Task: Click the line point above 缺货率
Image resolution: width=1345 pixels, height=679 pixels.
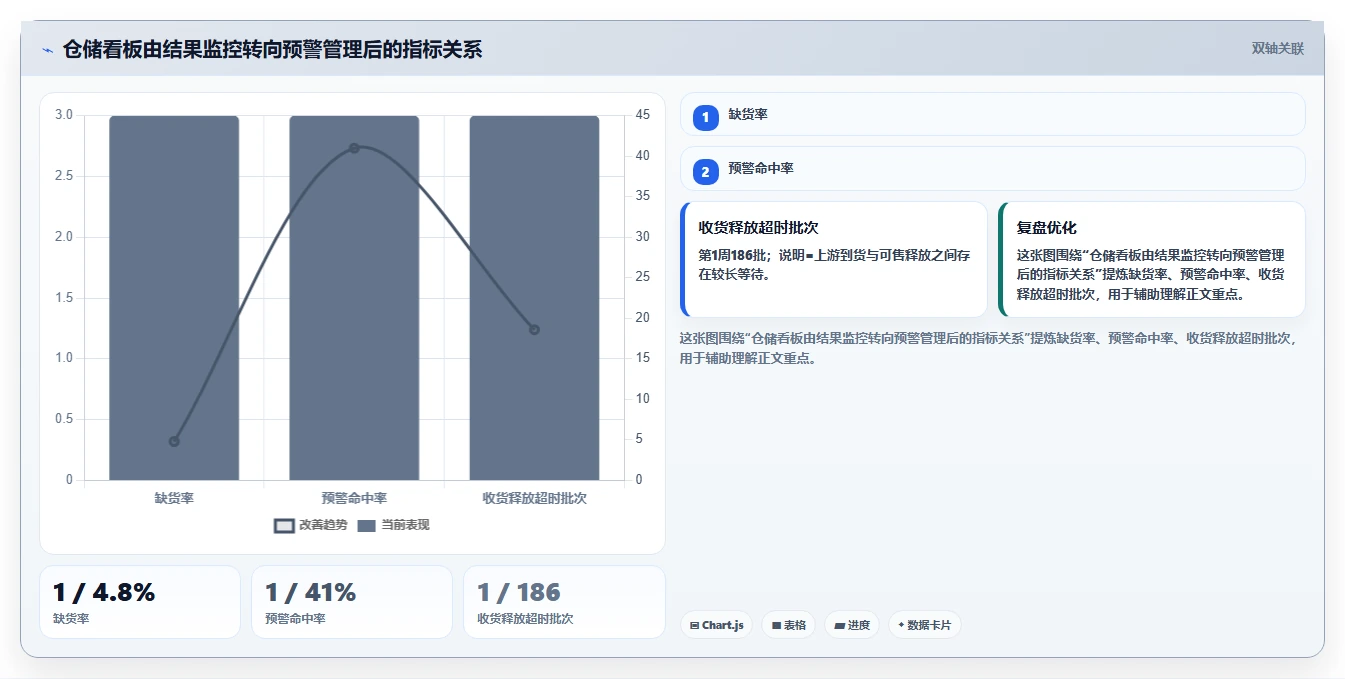Action: (x=174, y=441)
